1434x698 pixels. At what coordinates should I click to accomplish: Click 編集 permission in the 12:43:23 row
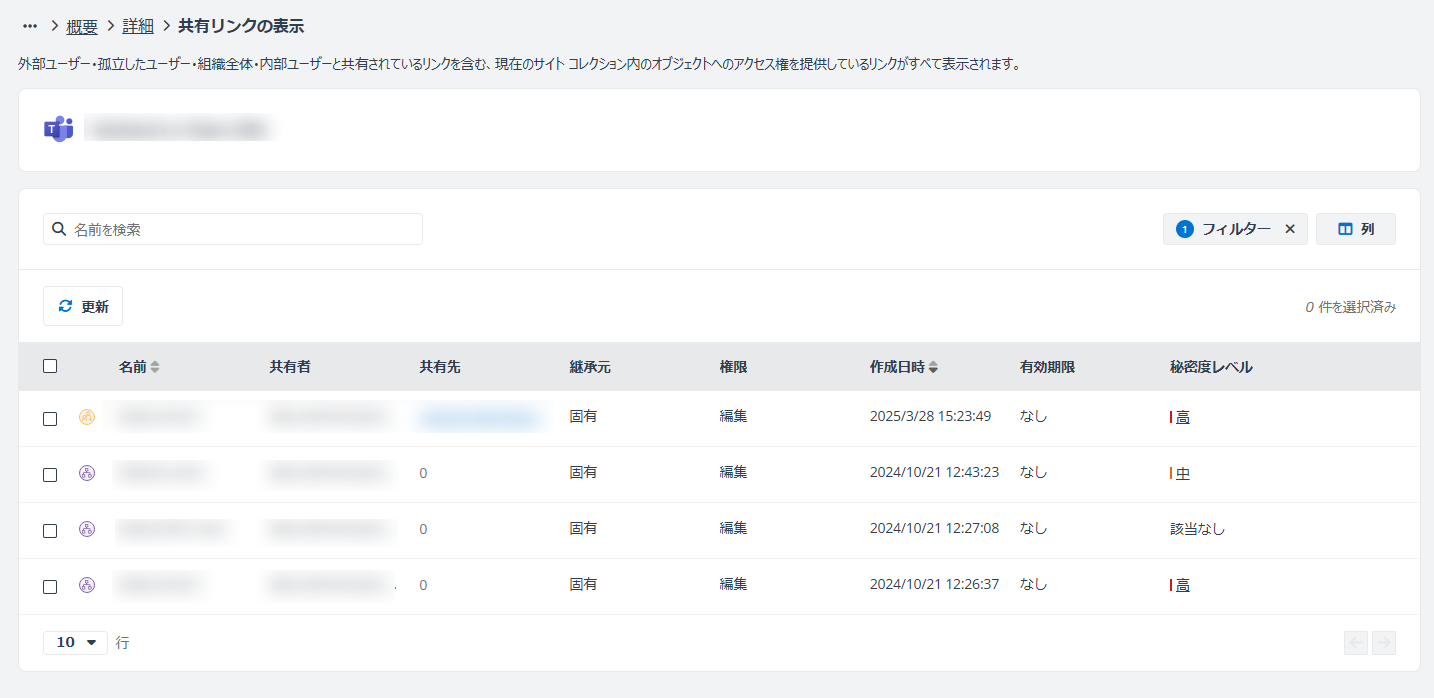tap(733, 472)
